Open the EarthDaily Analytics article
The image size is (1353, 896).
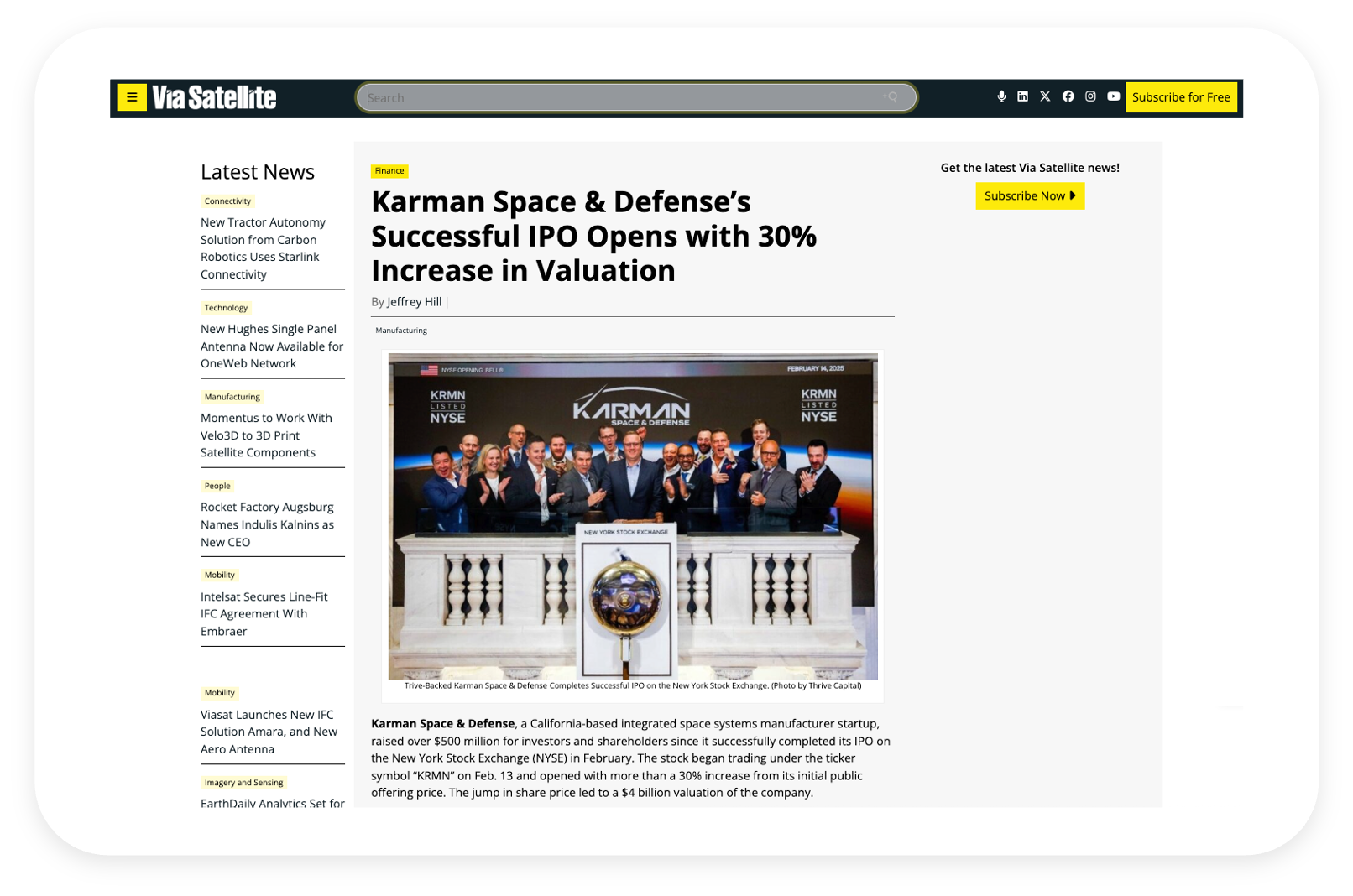(x=273, y=803)
